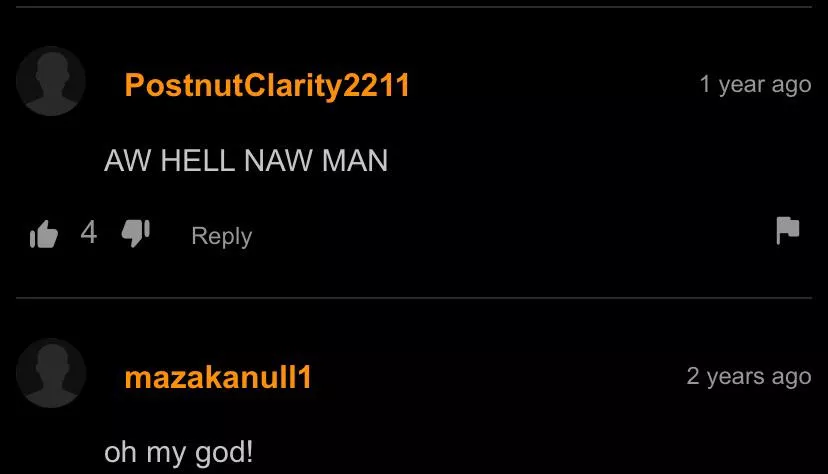Visit the PostnutClarity2211 username link
Image resolution: width=828 pixels, height=474 pixels.
click(x=267, y=85)
